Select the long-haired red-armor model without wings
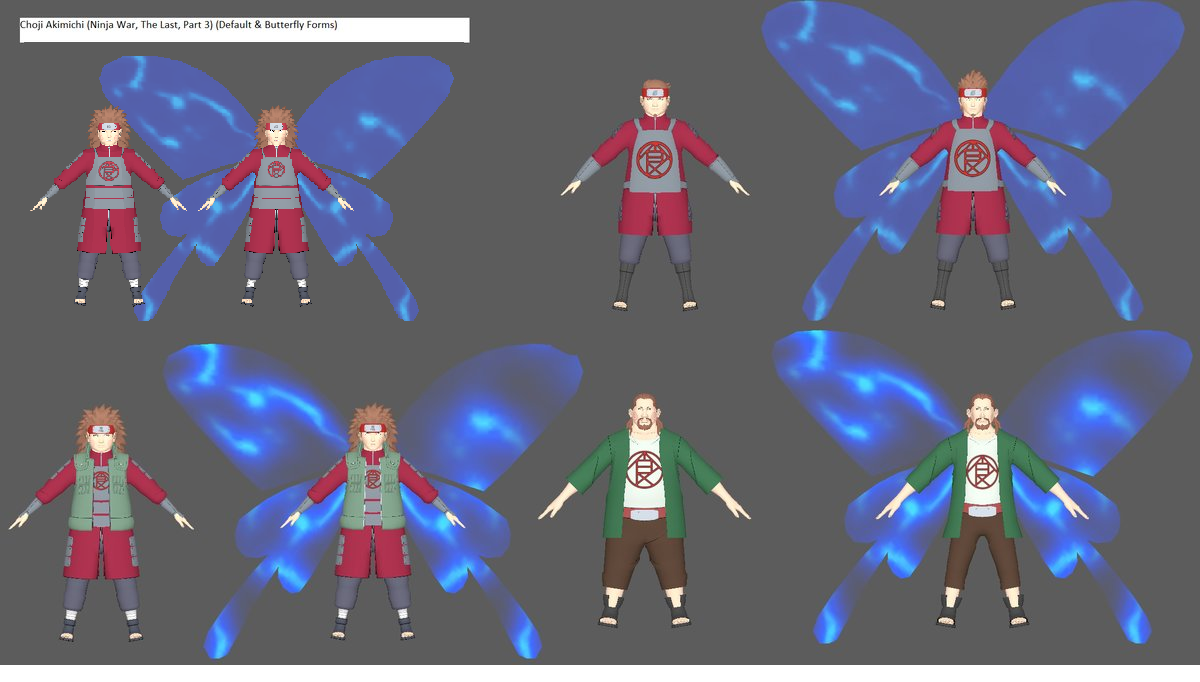1200x682 pixels. tap(110, 206)
